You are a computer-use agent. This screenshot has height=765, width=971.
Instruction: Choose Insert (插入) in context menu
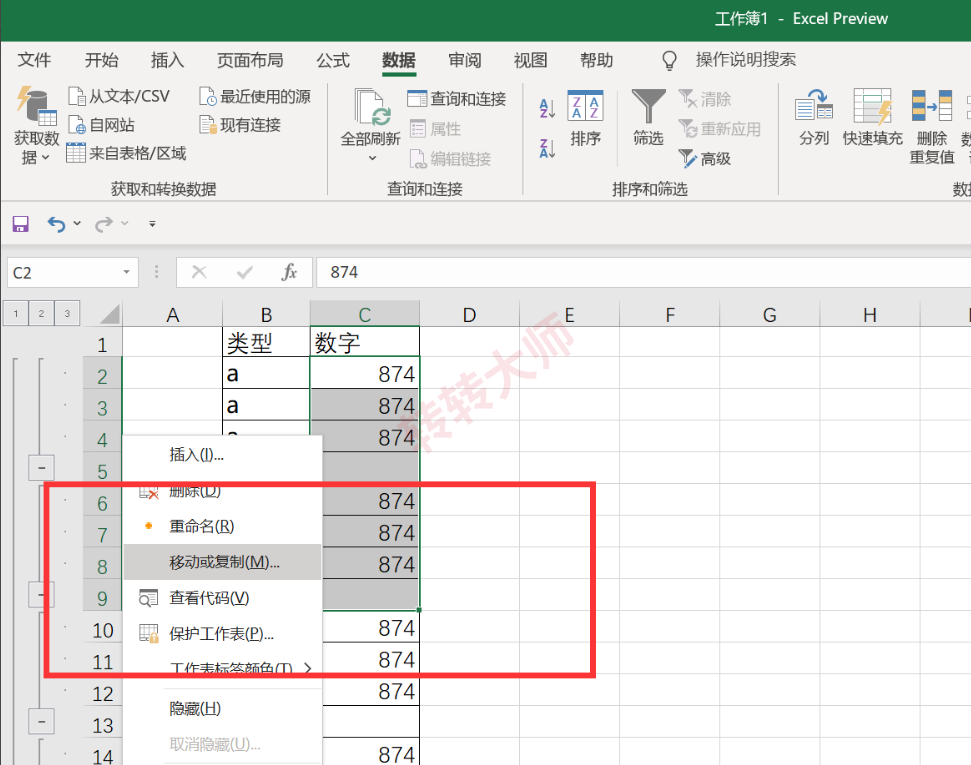point(223,455)
